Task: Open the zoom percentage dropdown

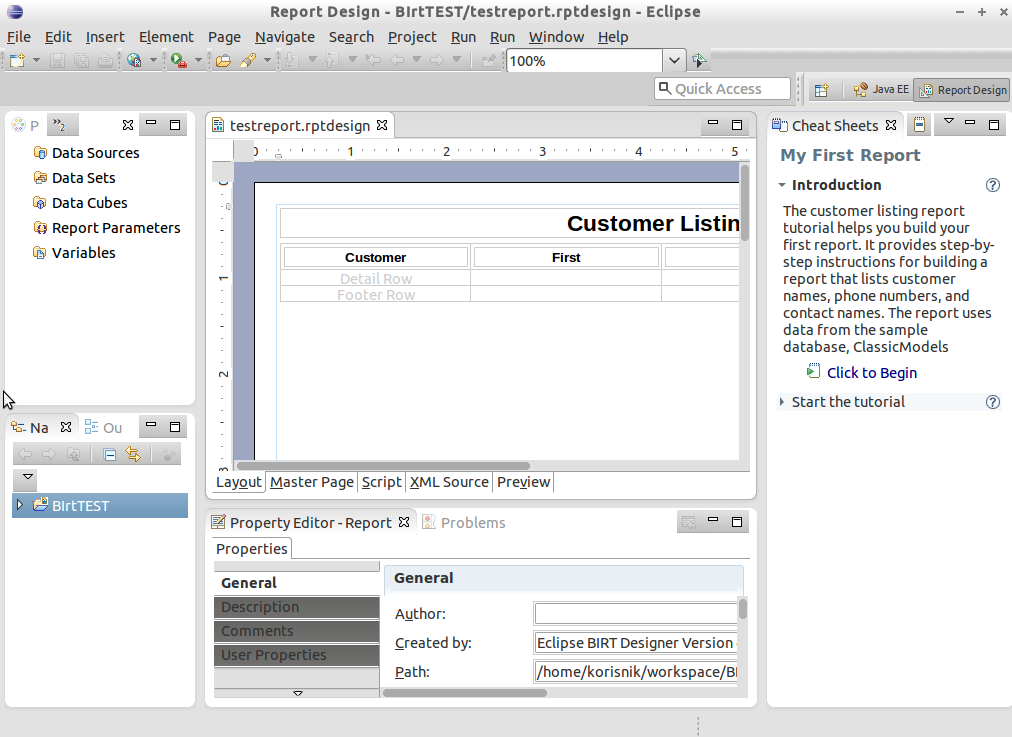Action: tap(675, 61)
